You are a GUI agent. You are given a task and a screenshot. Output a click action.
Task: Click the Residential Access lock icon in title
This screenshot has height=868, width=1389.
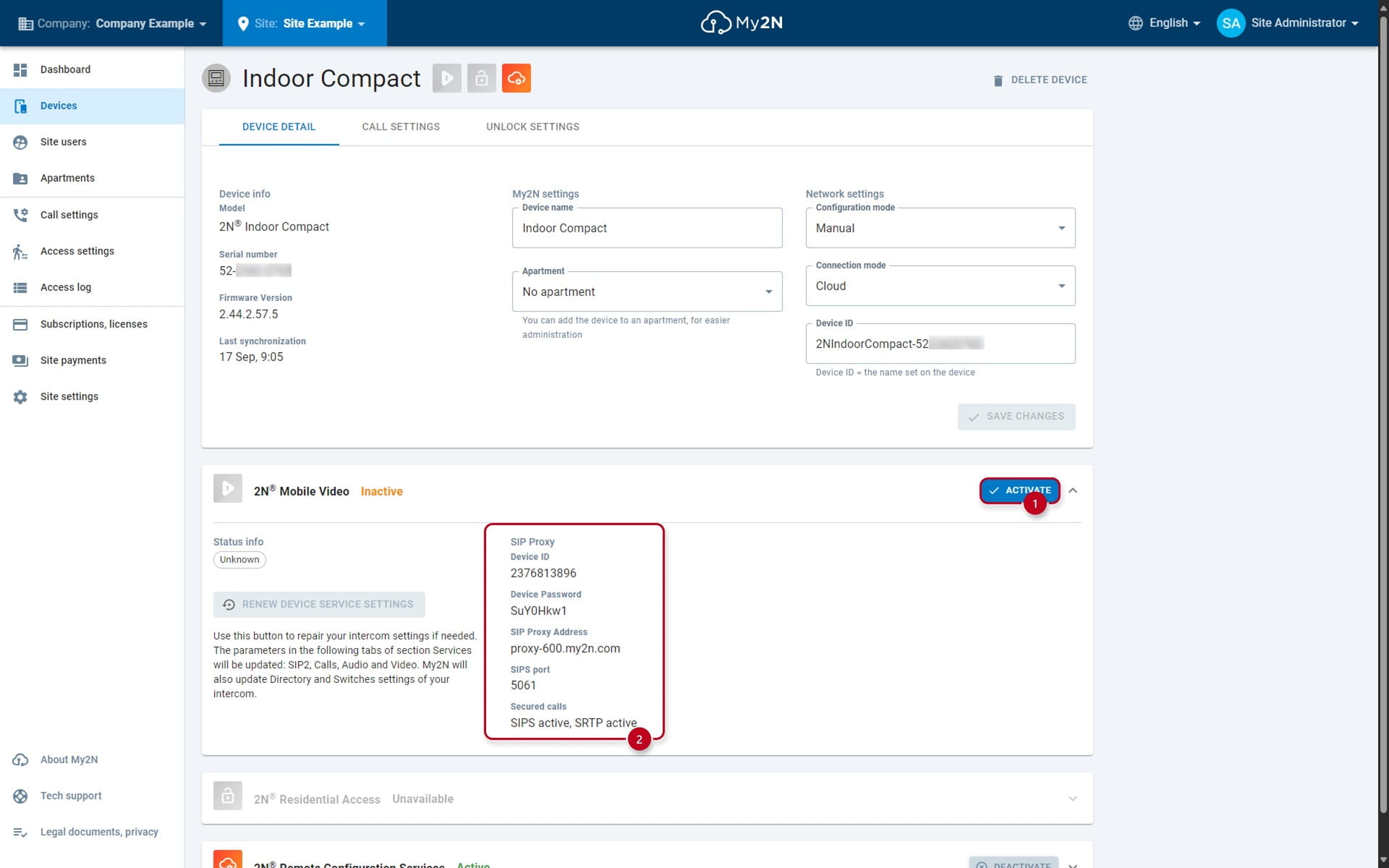point(482,78)
